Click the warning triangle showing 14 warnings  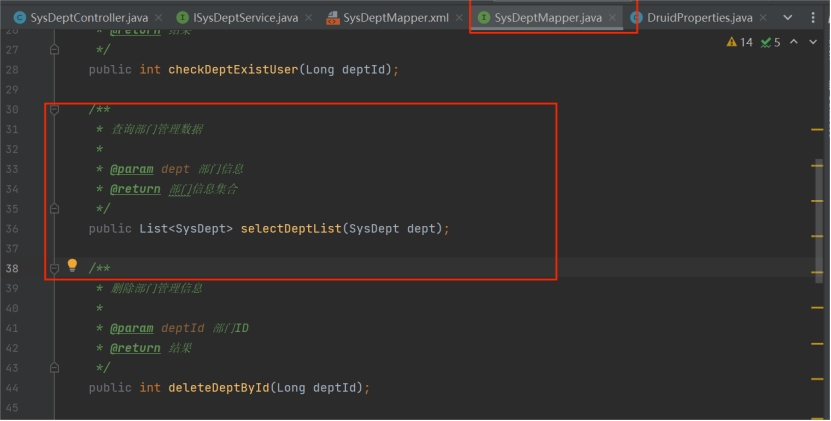pos(732,43)
